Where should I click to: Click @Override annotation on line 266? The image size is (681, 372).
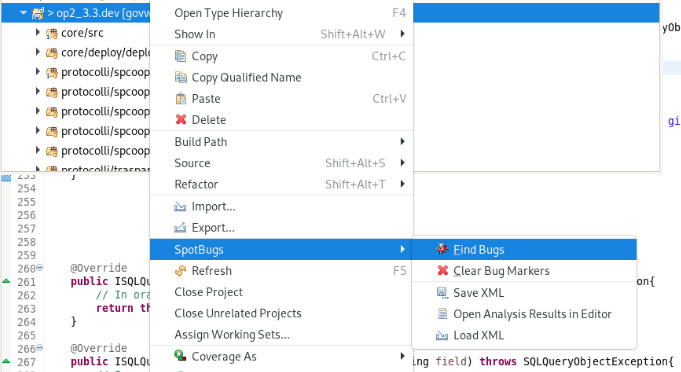99,348
